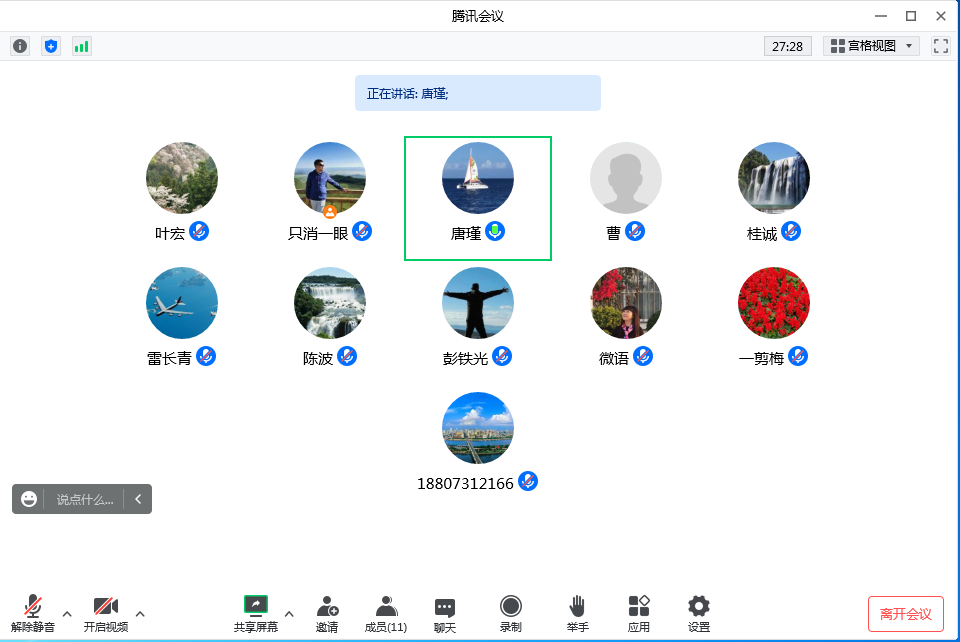Click the name label 彭铁光
The width and height of the screenshot is (960, 642).
[x=465, y=359]
